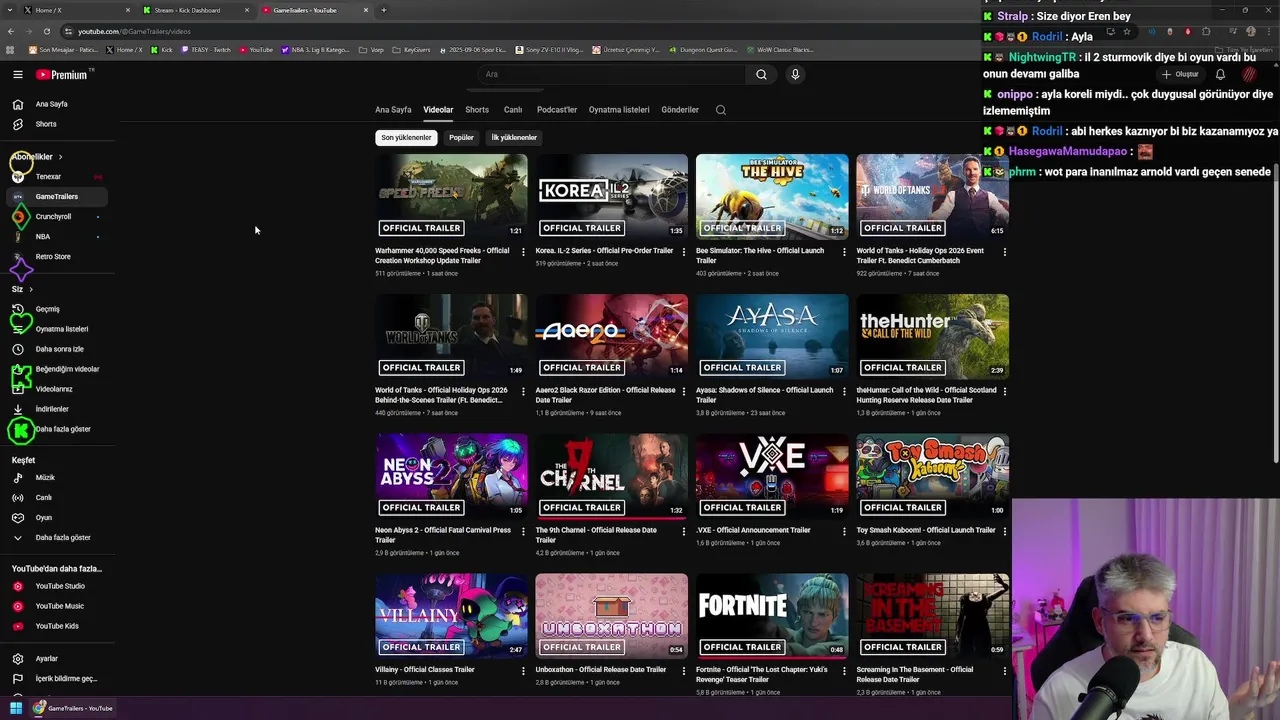This screenshot has width=1280, height=720.
Task: Open YouTube Kids link
Action: point(56,626)
